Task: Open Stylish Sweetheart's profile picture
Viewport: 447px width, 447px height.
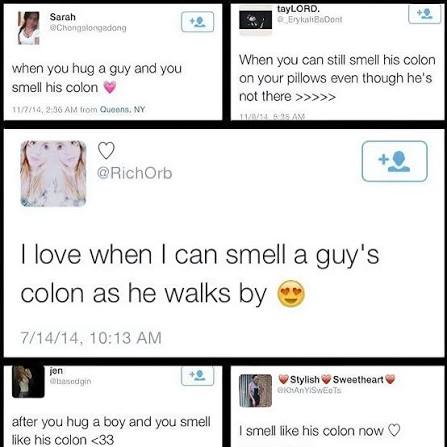Action: click(256, 391)
